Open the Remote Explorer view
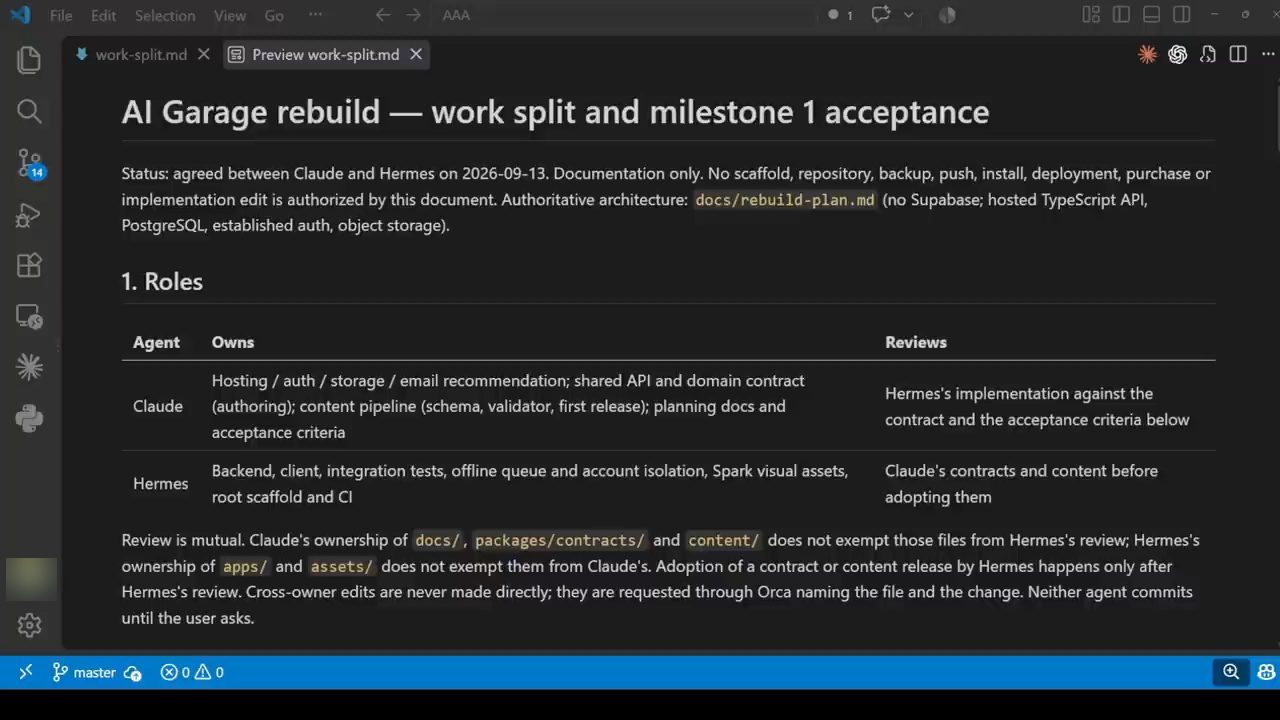The width and height of the screenshot is (1280, 720). click(29, 317)
